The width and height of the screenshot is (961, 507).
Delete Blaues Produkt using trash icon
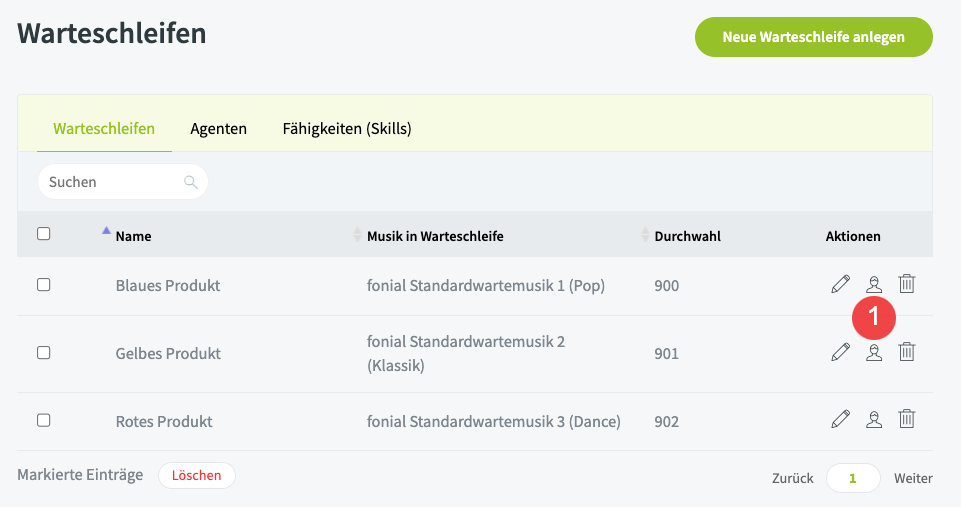[x=907, y=284]
